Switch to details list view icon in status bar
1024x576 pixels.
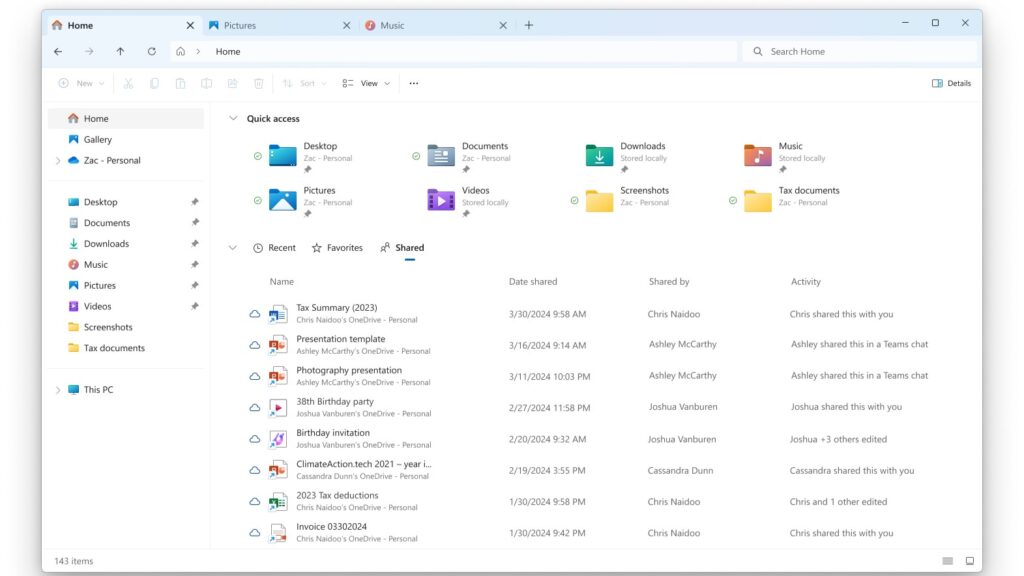(947, 561)
